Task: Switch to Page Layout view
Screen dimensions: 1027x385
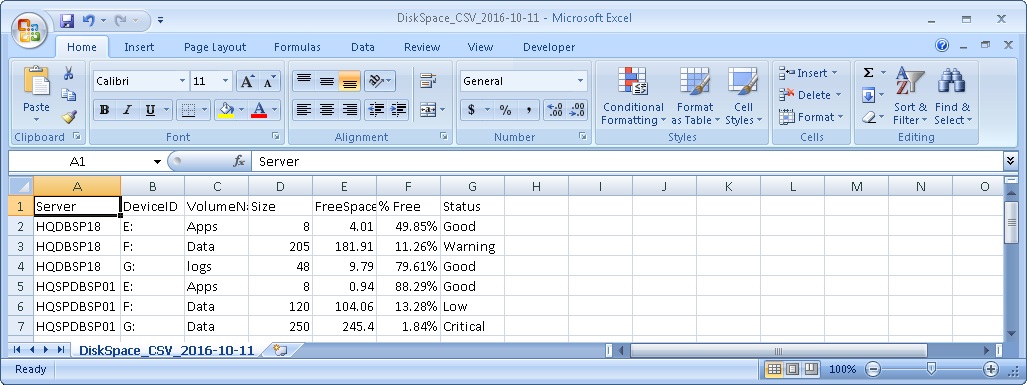Action: coord(793,369)
